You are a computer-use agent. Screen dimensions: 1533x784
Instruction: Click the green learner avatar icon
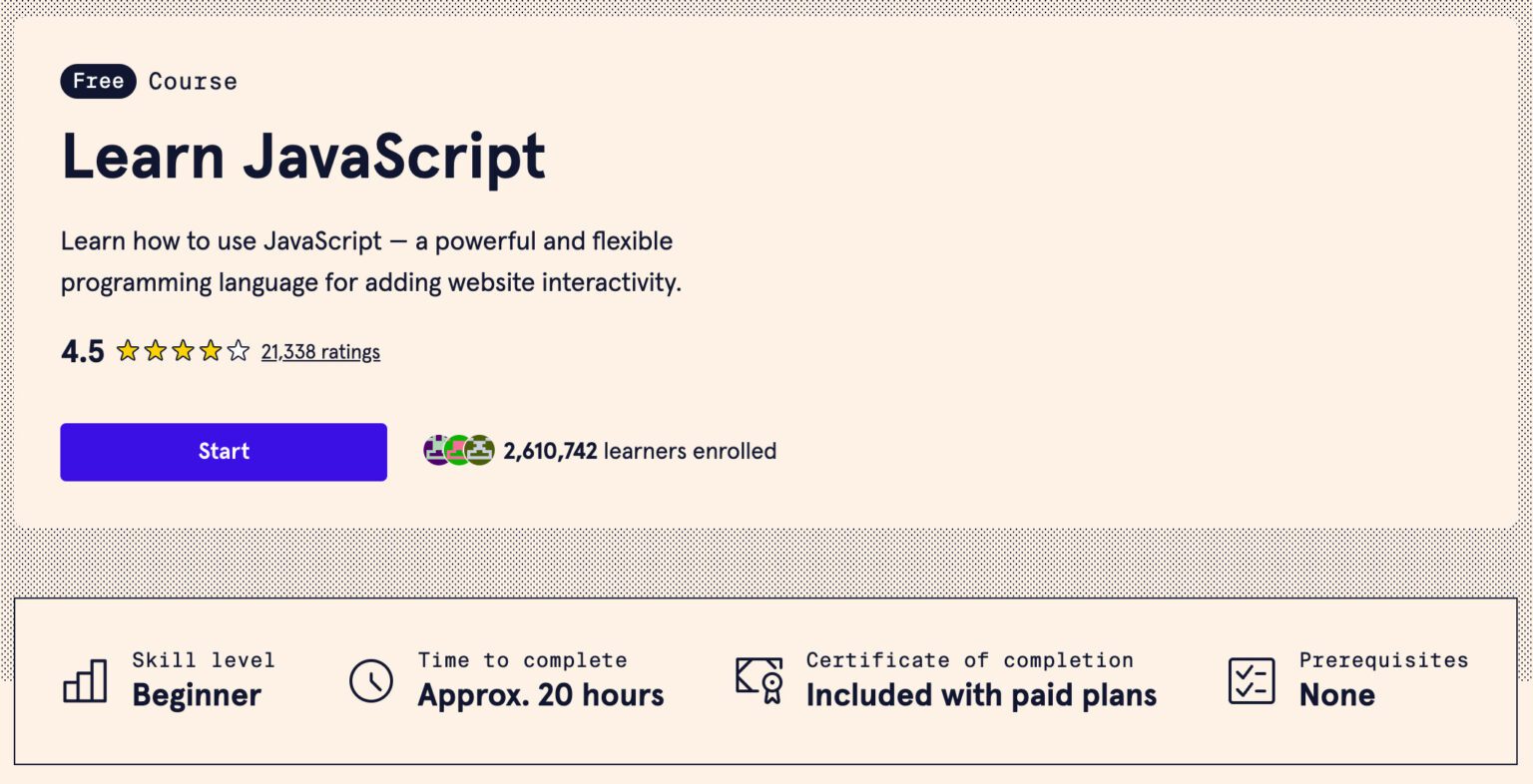pyautogui.click(x=459, y=451)
